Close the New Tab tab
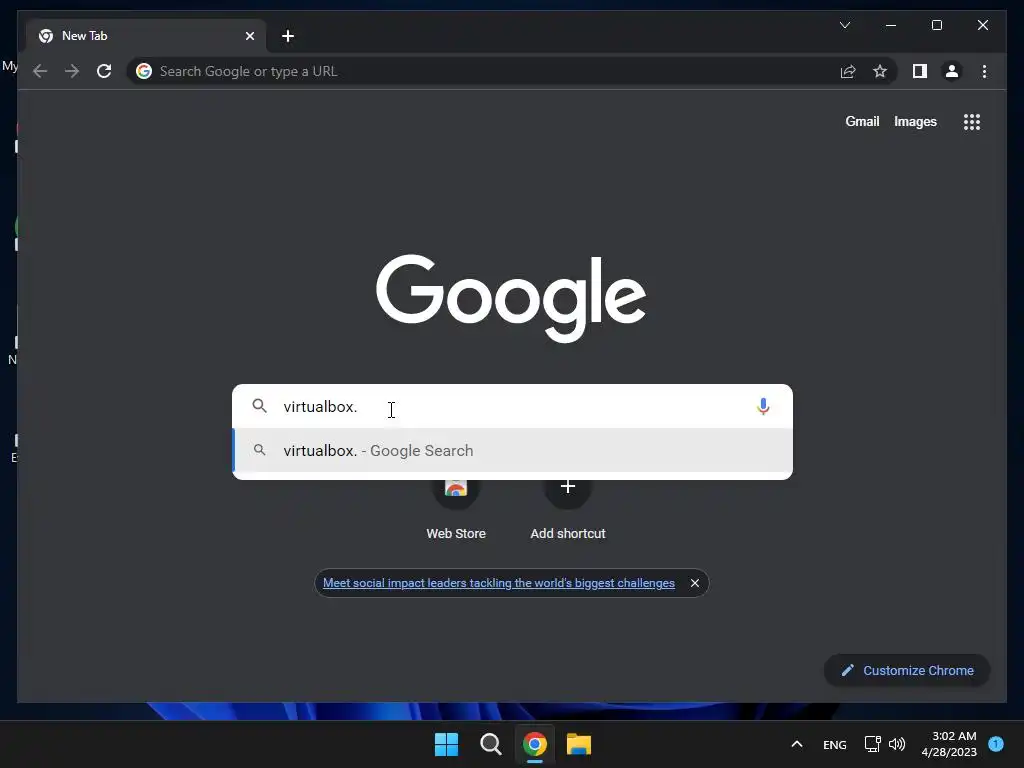1024x768 pixels. (x=249, y=36)
